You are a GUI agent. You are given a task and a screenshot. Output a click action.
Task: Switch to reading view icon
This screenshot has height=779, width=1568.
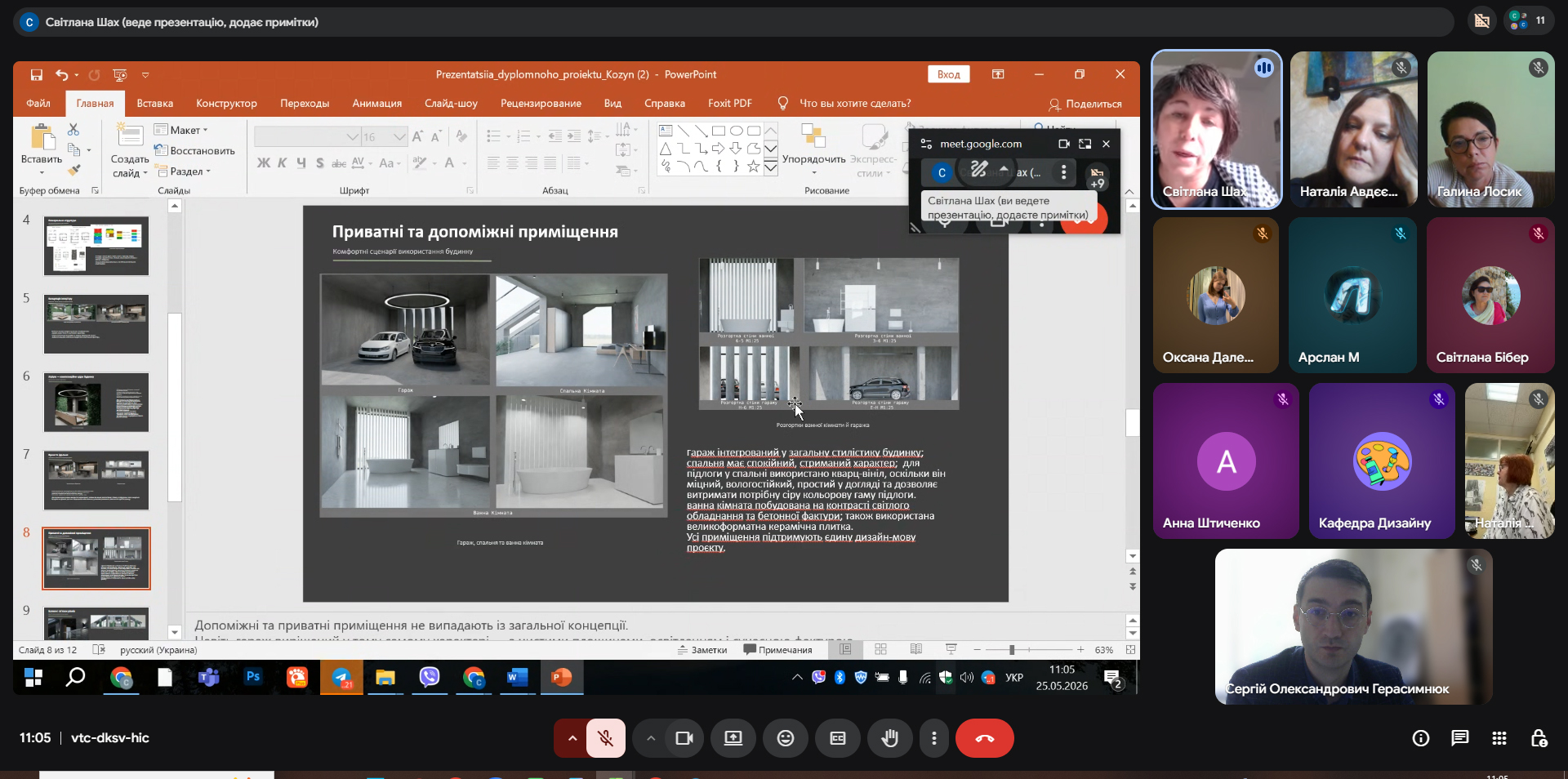point(915,649)
